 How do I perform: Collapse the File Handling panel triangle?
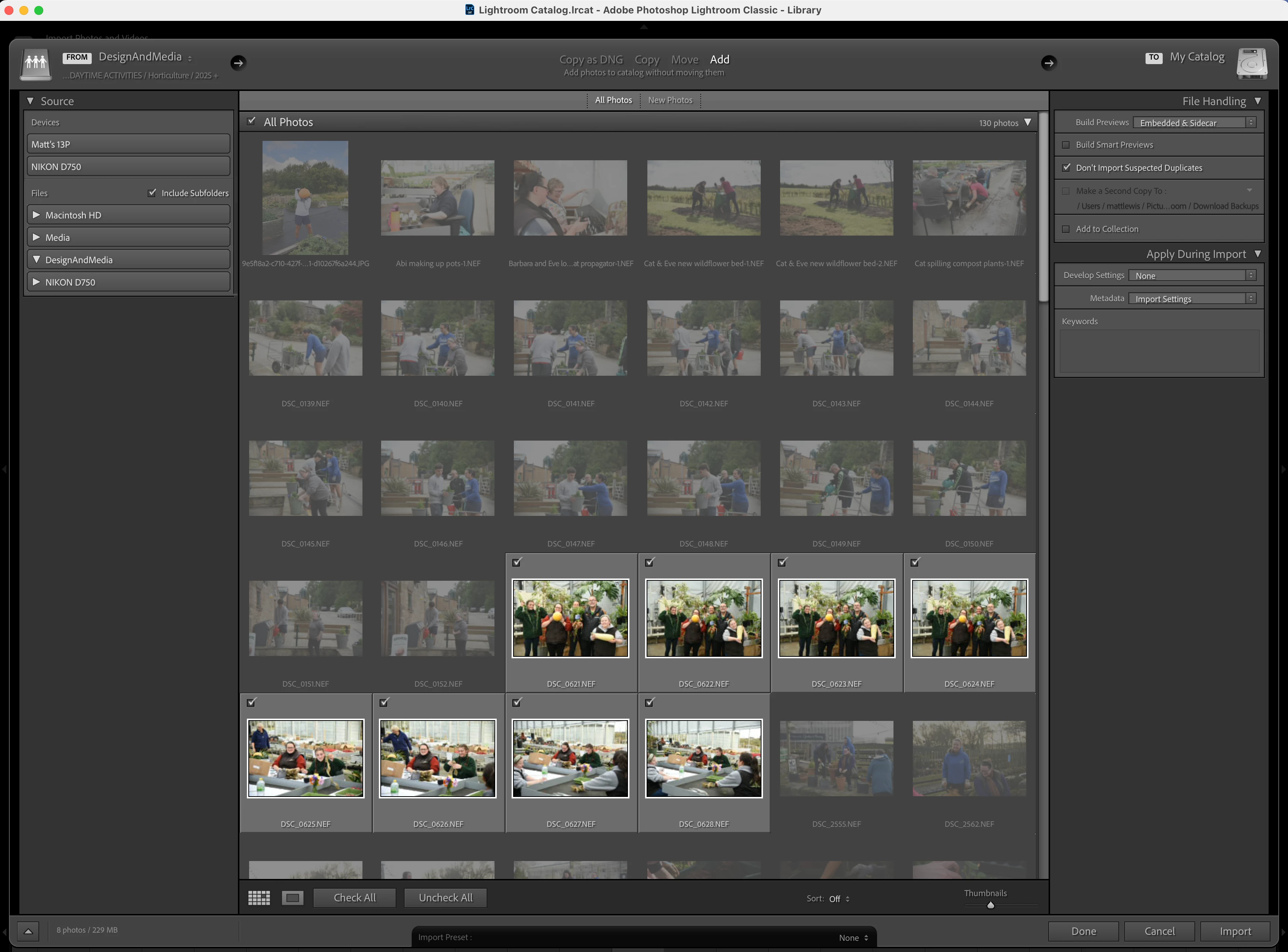click(x=1257, y=101)
